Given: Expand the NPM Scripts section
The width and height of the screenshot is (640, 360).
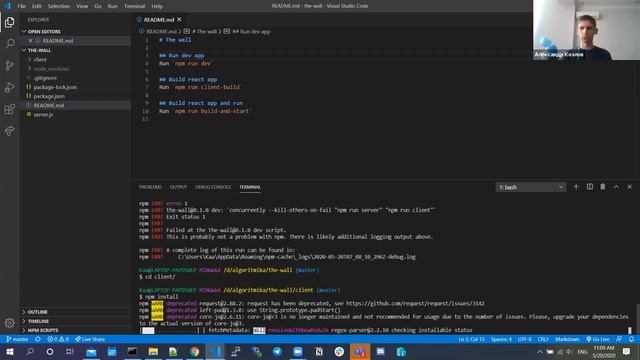Looking at the screenshot, I should coord(43,330).
